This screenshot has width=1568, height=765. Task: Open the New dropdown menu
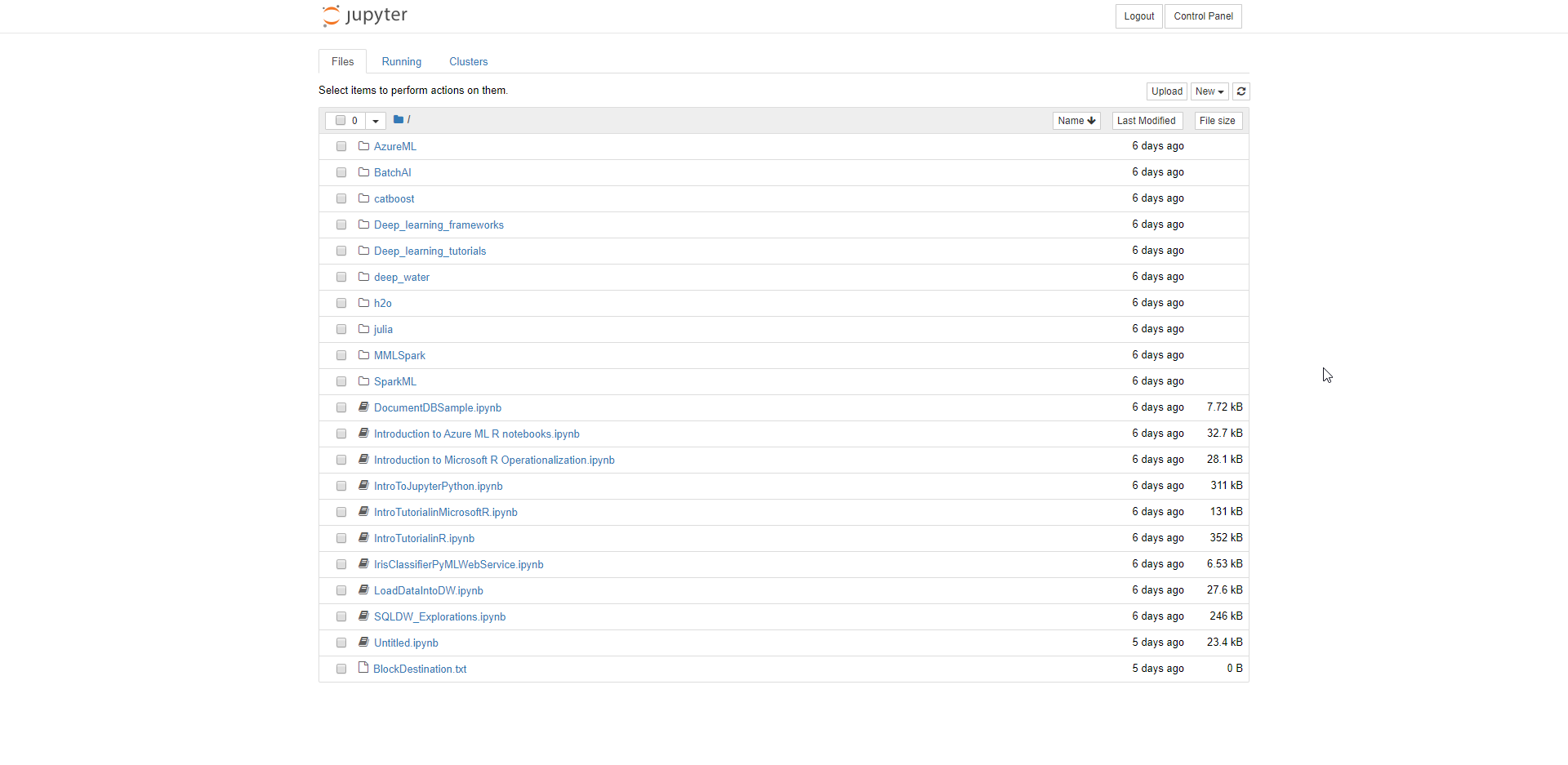click(x=1209, y=91)
